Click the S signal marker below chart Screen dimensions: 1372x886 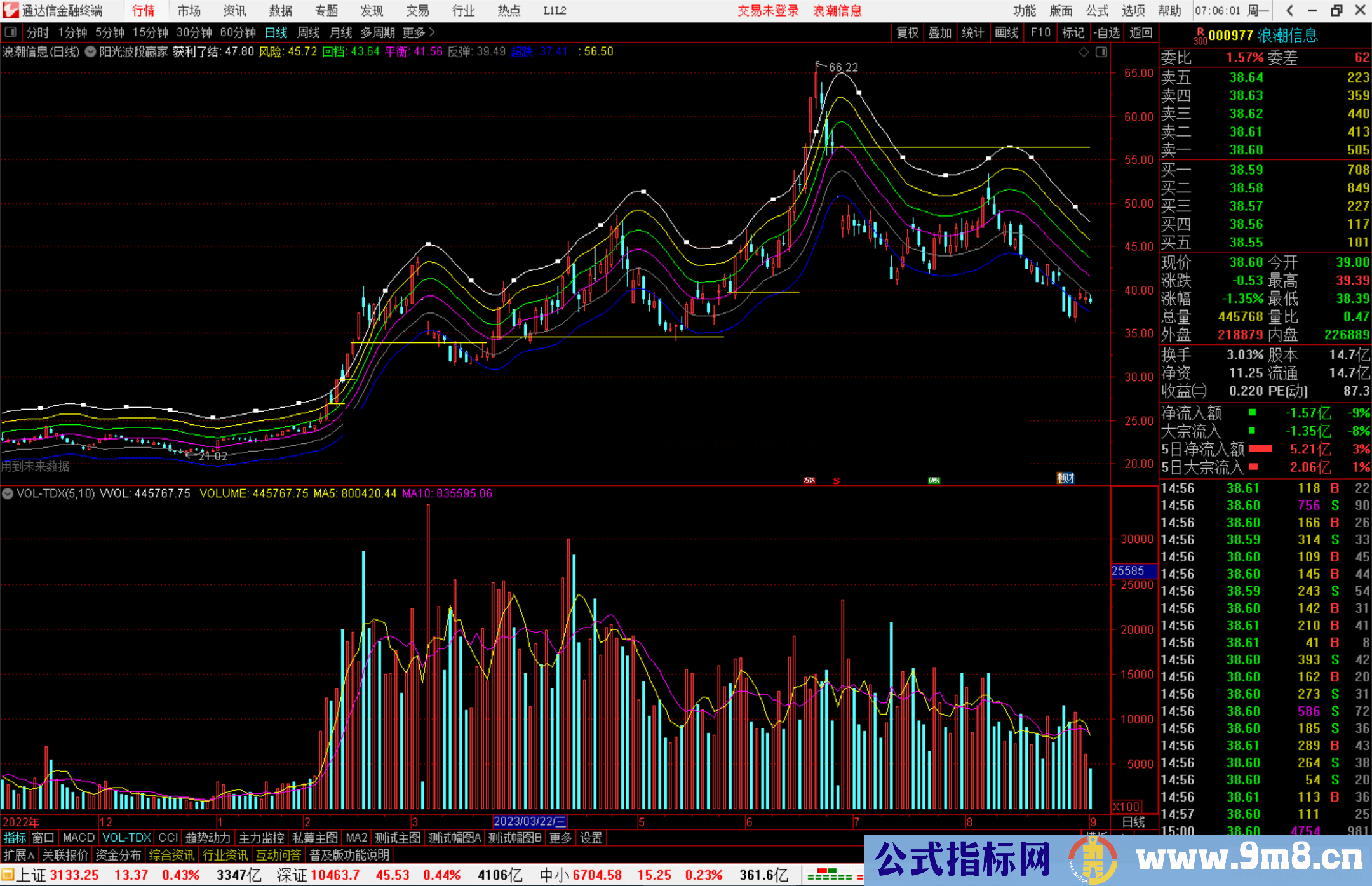tap(837, 481)
